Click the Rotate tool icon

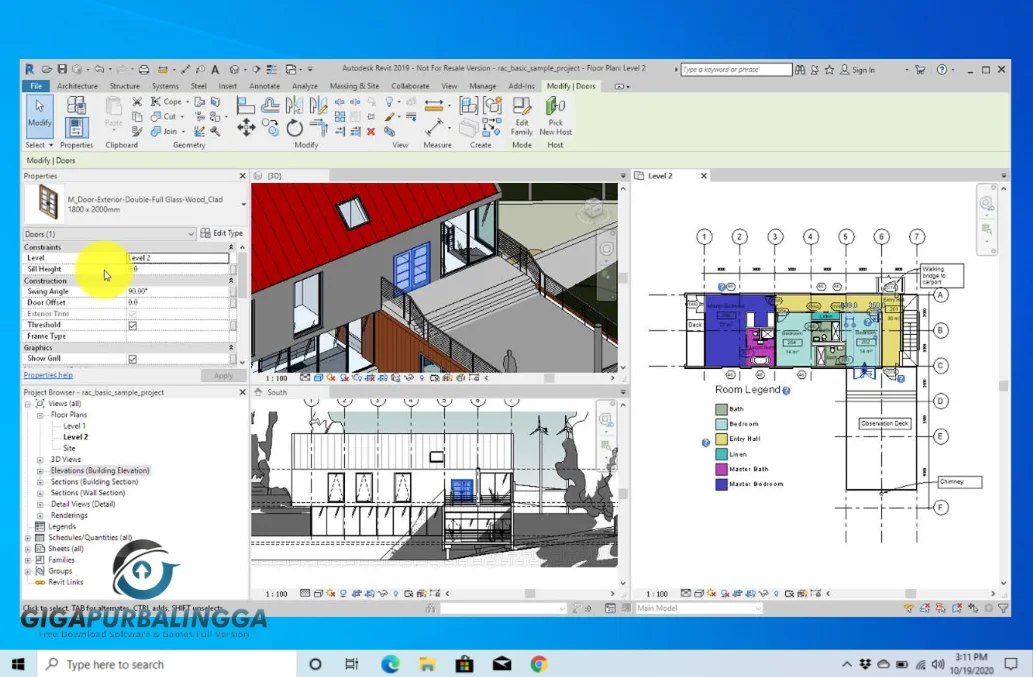click(294, 128)
